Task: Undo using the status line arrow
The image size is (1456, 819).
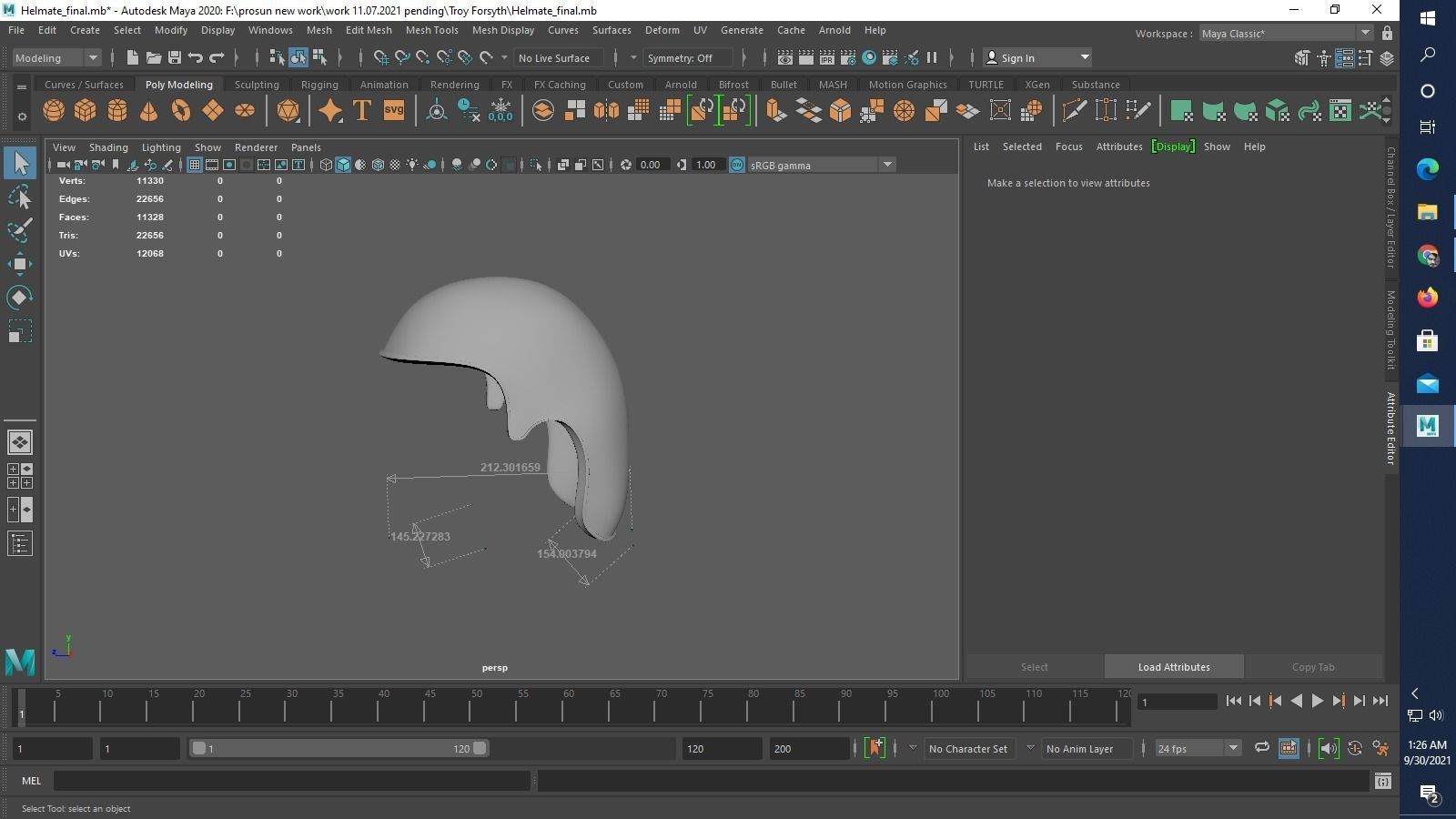Action: click(x=196, y=57)
